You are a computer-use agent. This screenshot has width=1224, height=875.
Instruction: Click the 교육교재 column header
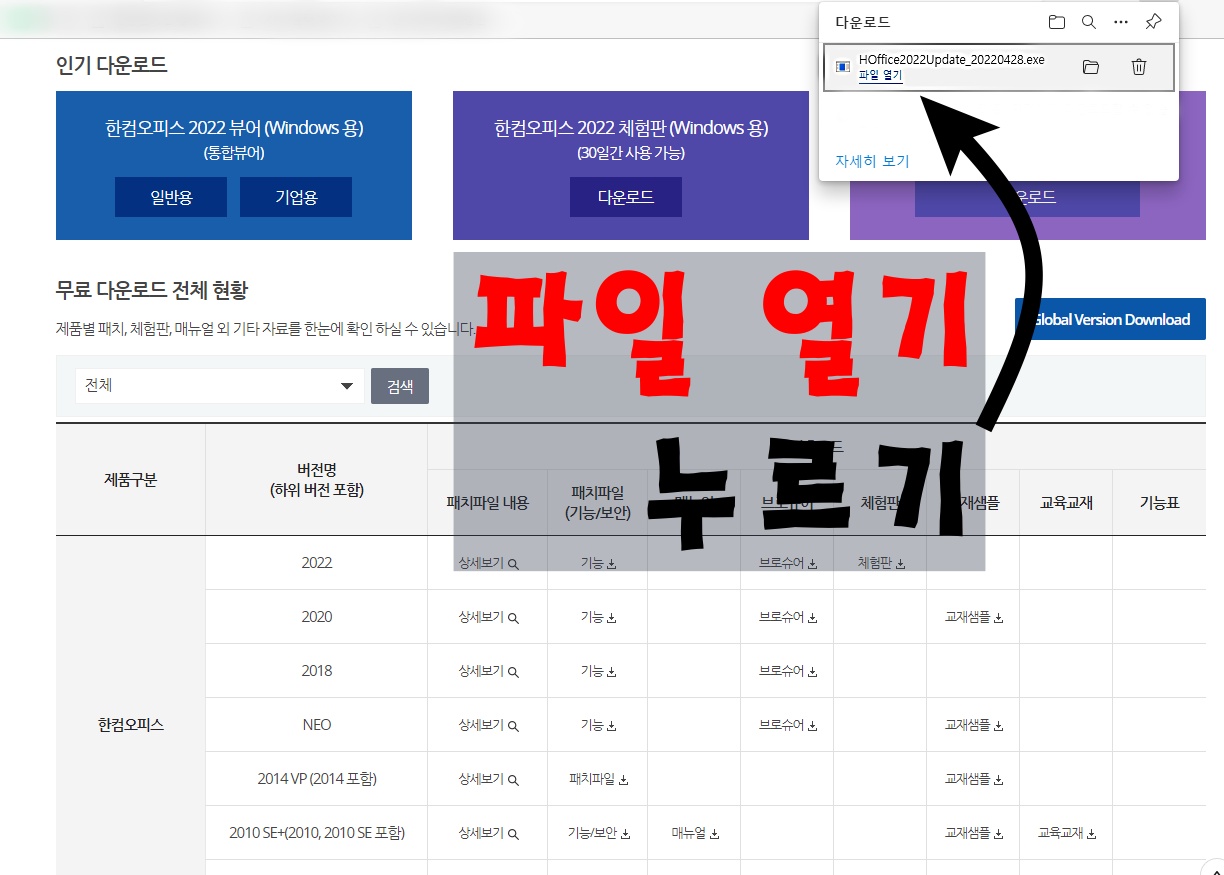pos(1066,503)
